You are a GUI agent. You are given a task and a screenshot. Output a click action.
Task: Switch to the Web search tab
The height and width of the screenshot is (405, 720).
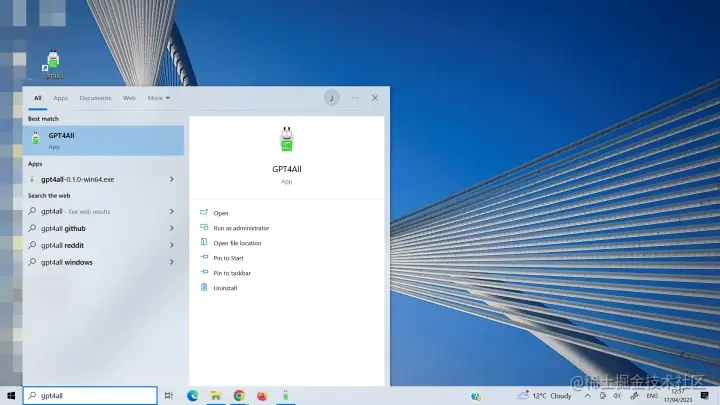(x=129, y=98)
